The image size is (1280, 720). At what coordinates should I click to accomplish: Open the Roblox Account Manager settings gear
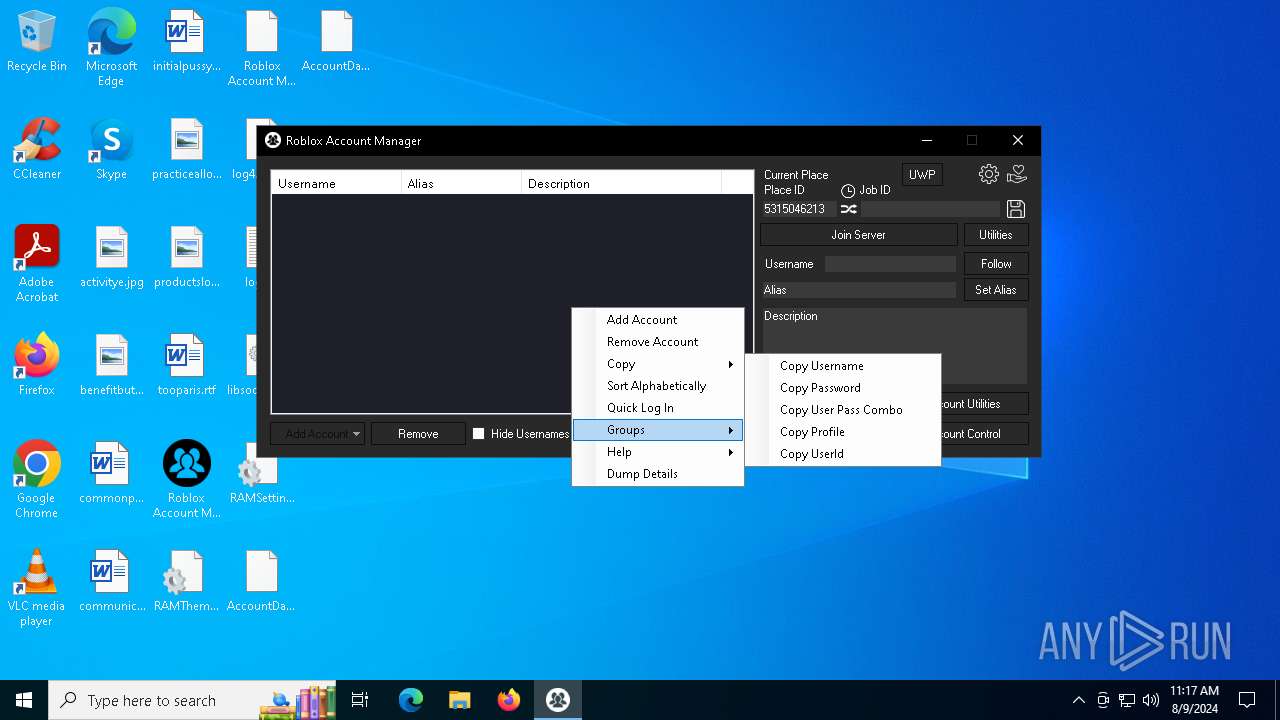pos(988,174)
